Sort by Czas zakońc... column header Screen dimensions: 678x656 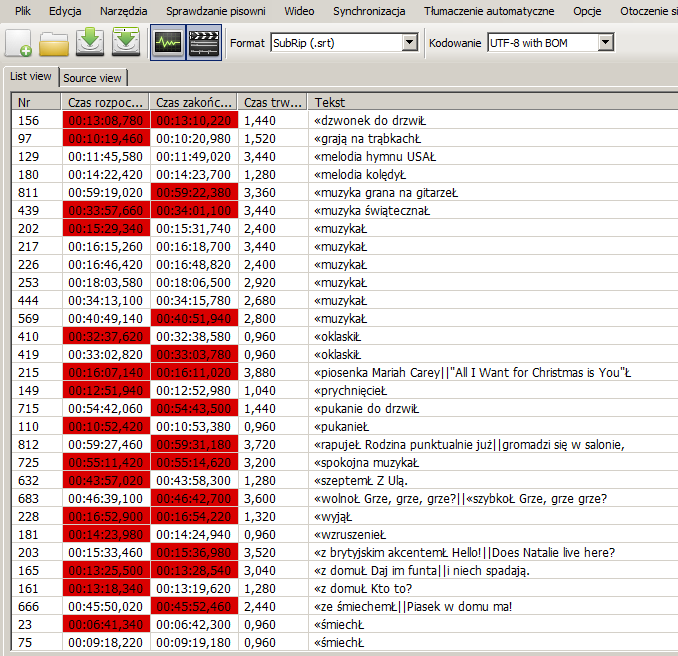193,102
